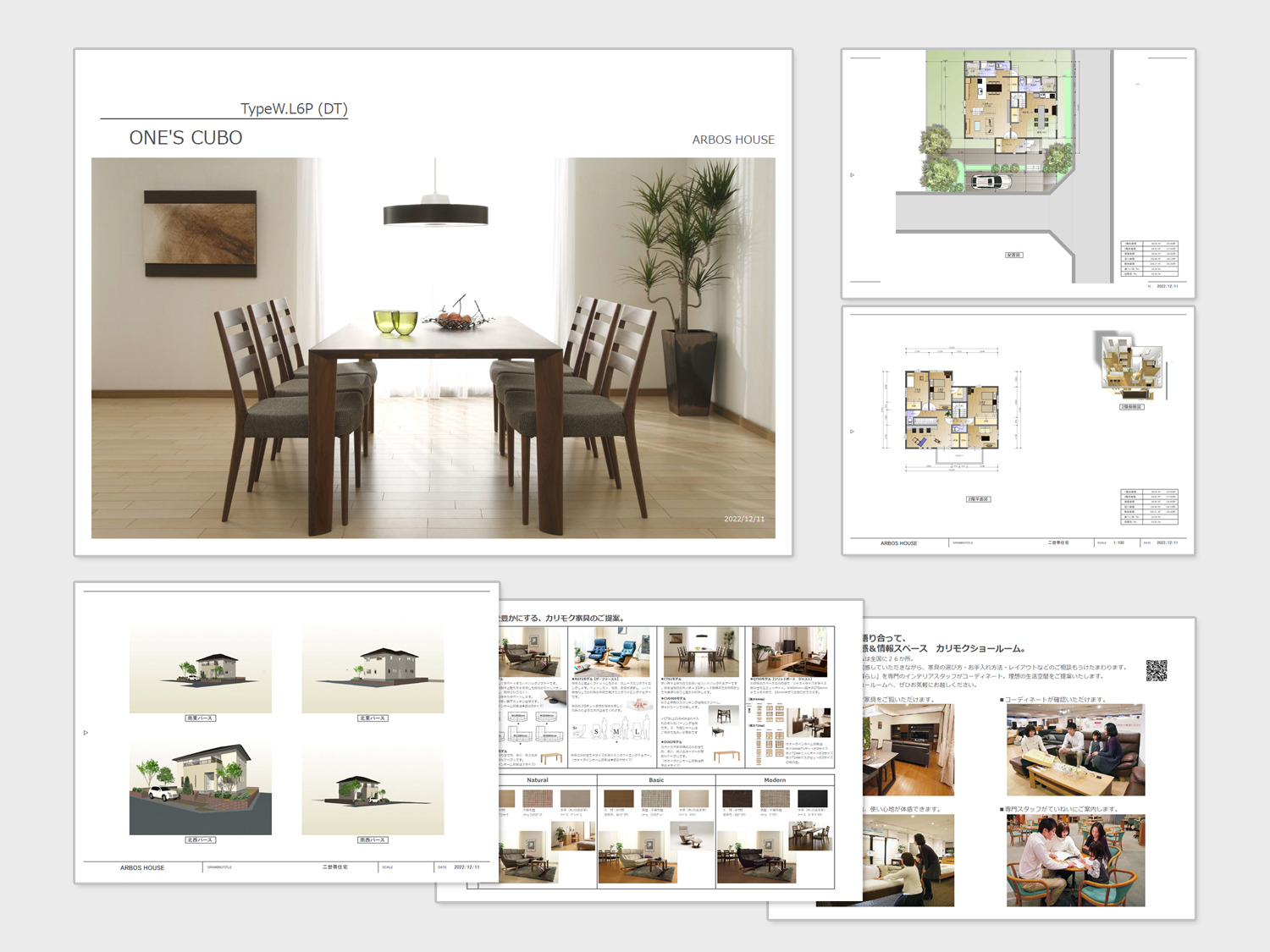Open the large dining room cover photo
The image size is (1270, 952).
tap(433, 348)
